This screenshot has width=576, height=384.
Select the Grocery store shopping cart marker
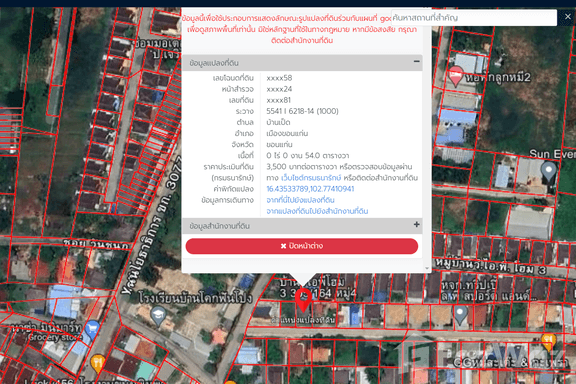pos(92,330)
